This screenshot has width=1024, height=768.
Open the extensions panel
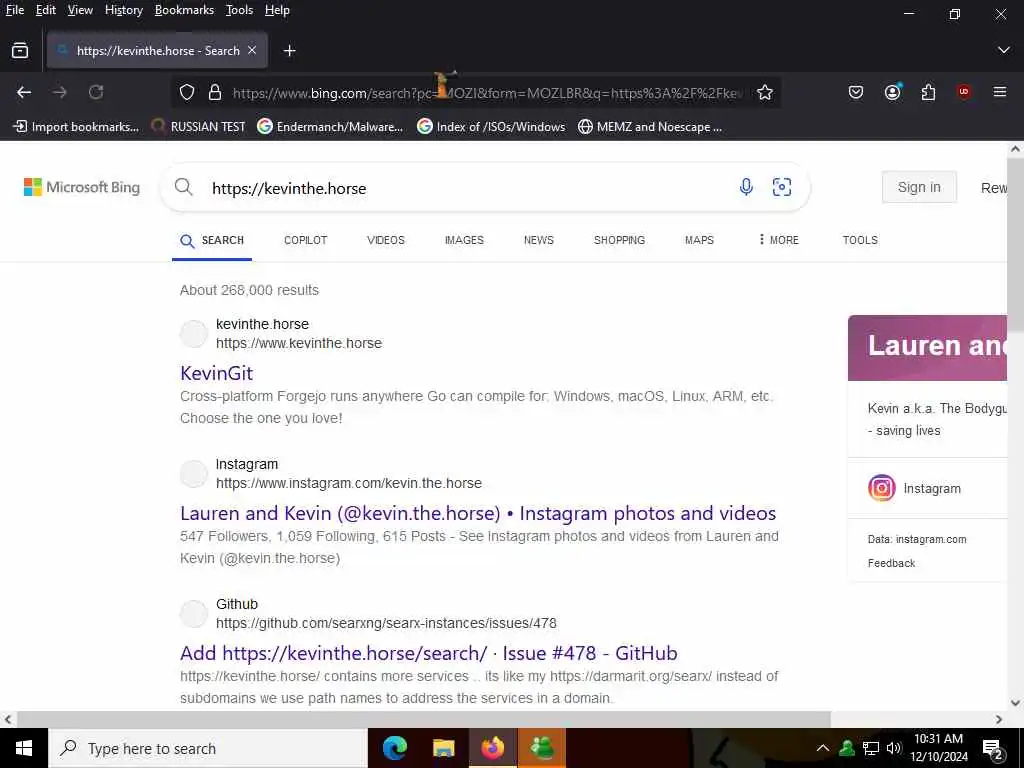(928, 93)
